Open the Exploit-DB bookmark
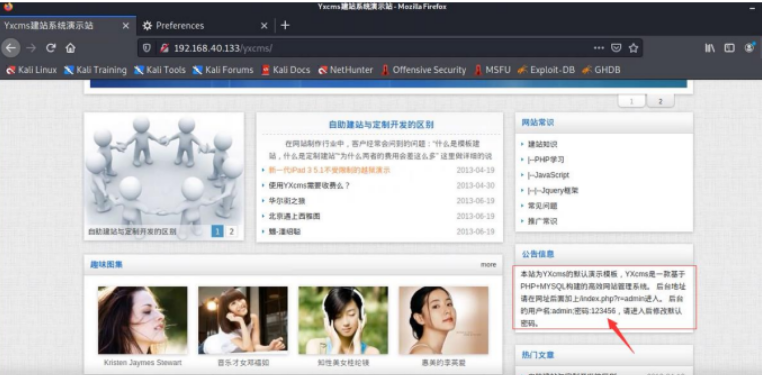762x375 pixels. pyautogui.click(x=546, y=70)
